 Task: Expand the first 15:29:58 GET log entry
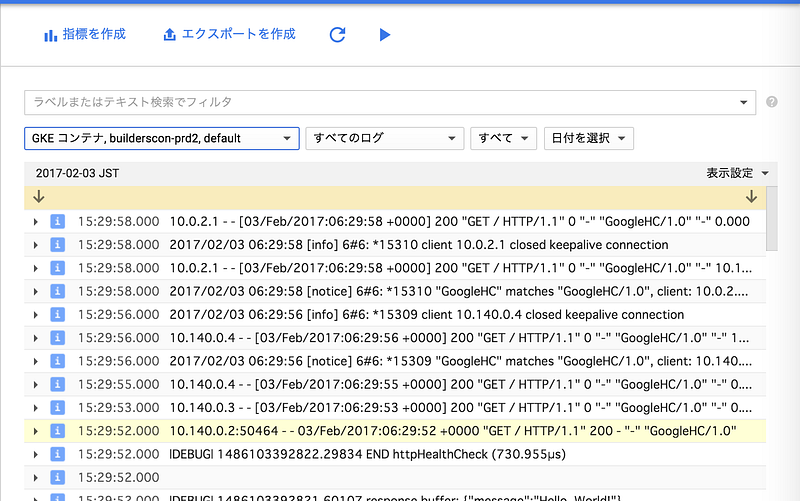pyautogui.click(x=35, y=222)
